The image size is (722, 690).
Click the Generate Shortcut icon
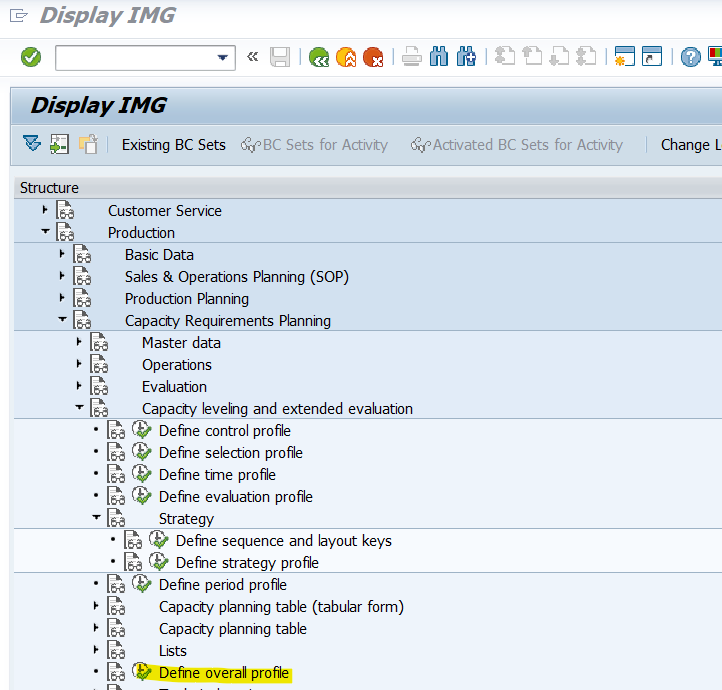click(x=652, y=57)
